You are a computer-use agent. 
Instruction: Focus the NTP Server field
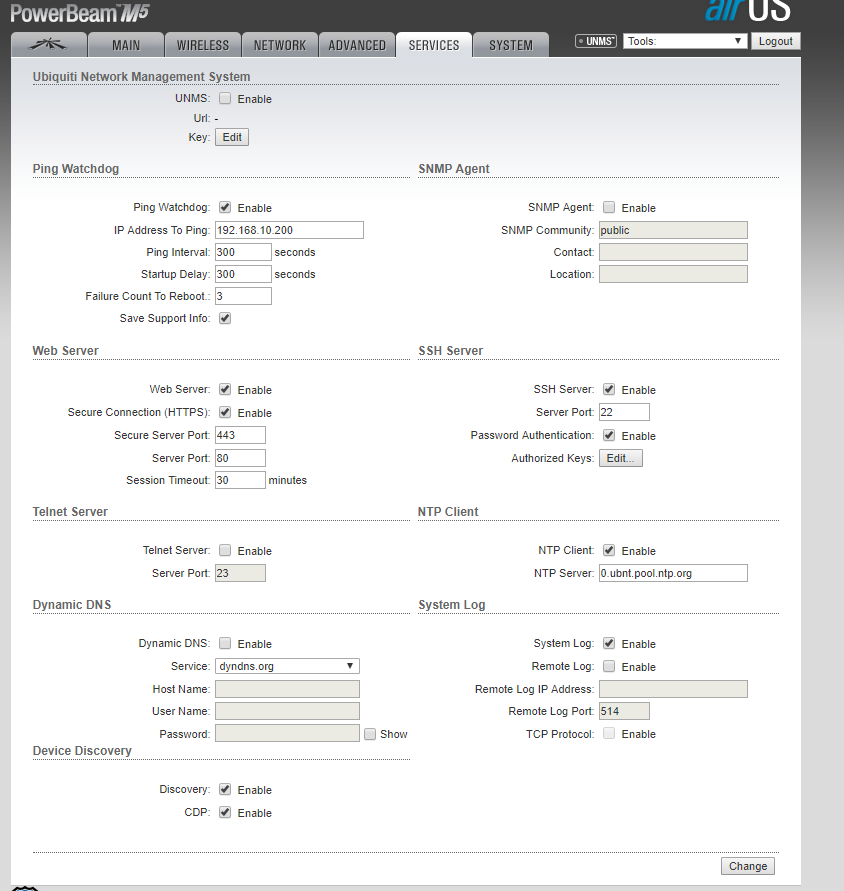(x=673, y=573)
